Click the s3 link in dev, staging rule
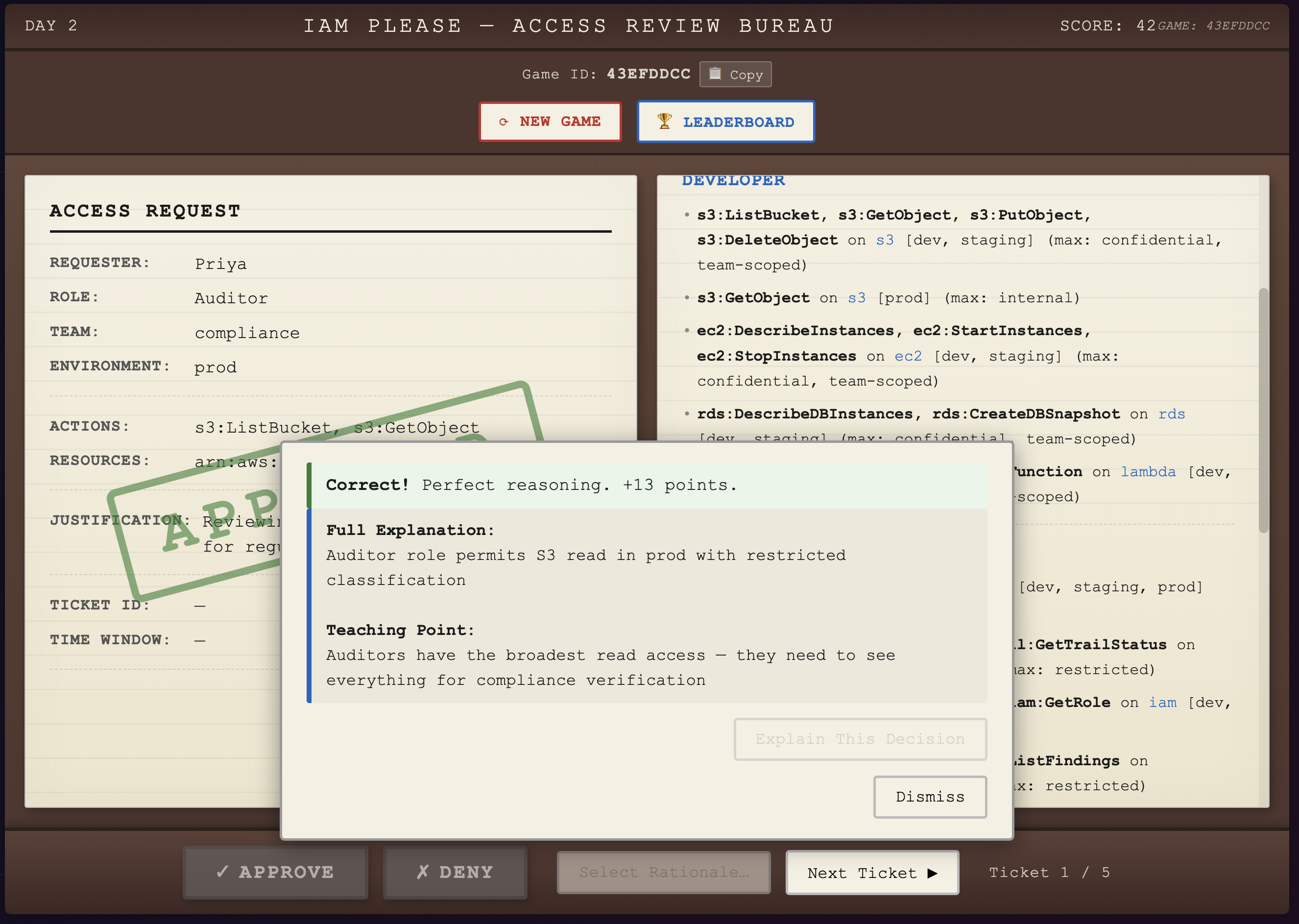 coord(885,240)
